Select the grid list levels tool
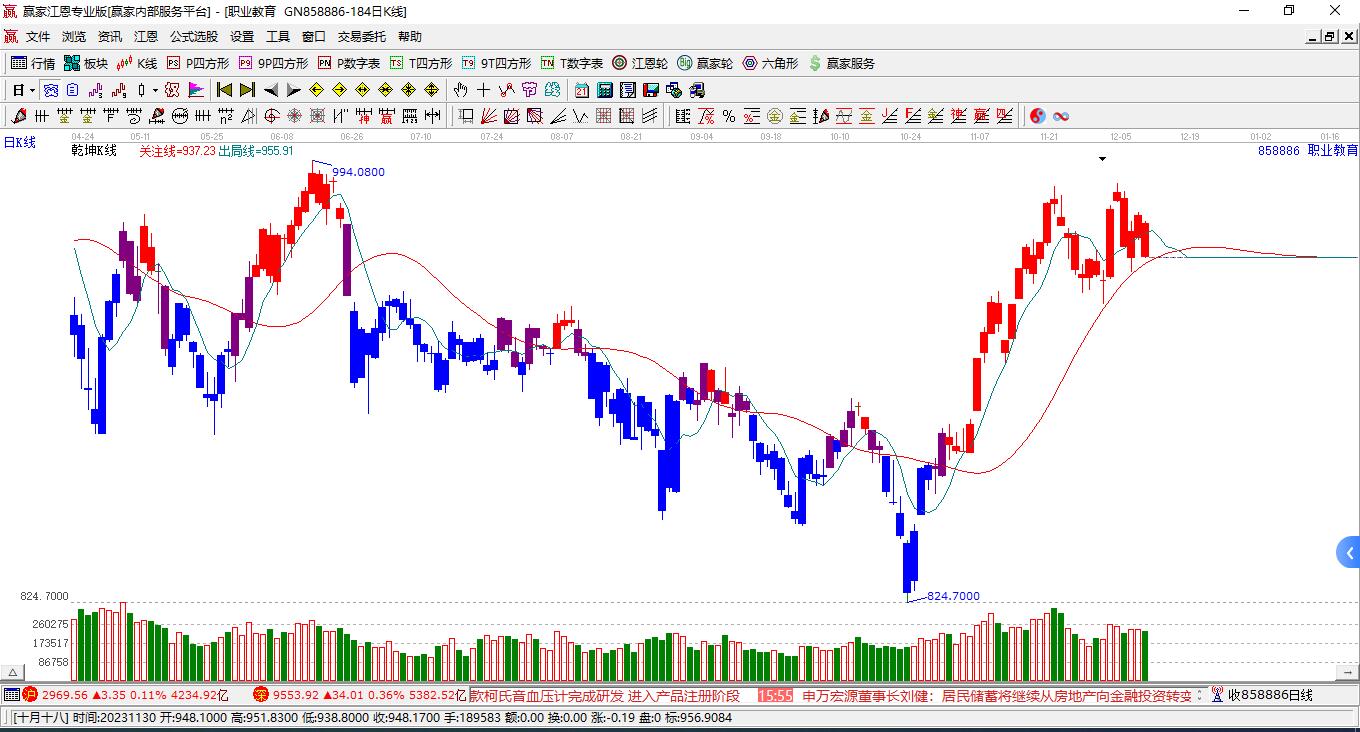 tap(682, 116)
